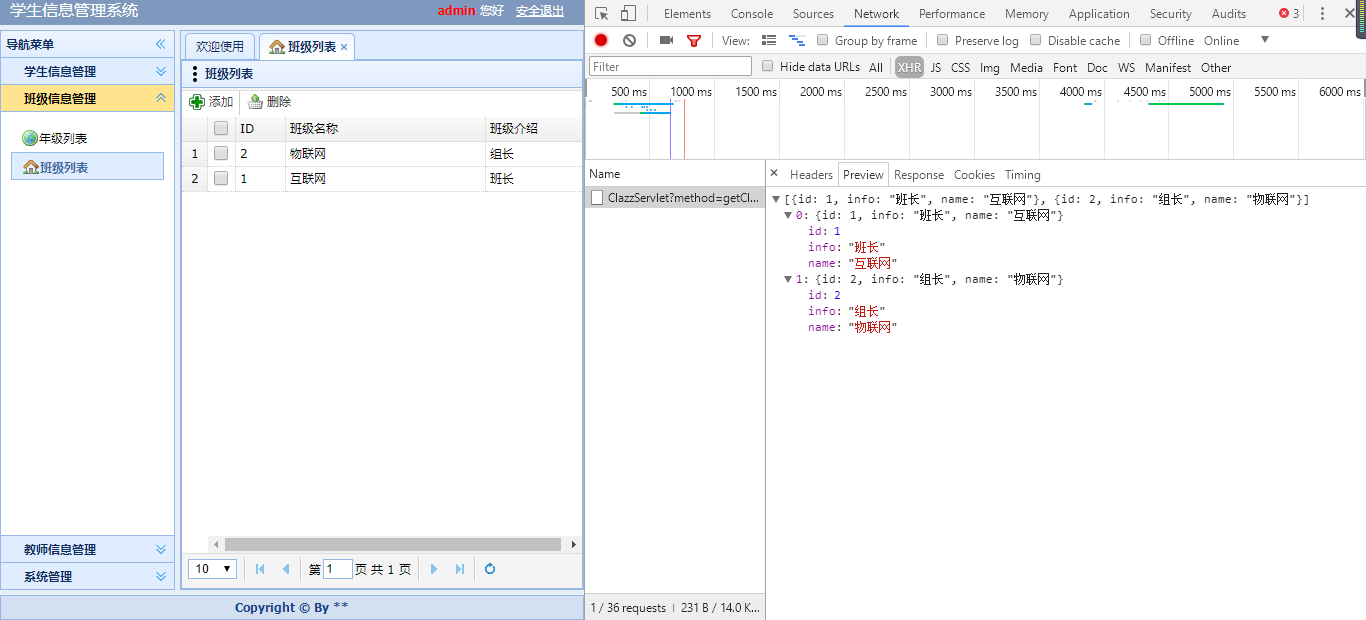
Task: Stop recording network log red button
Action: (601, 40)
